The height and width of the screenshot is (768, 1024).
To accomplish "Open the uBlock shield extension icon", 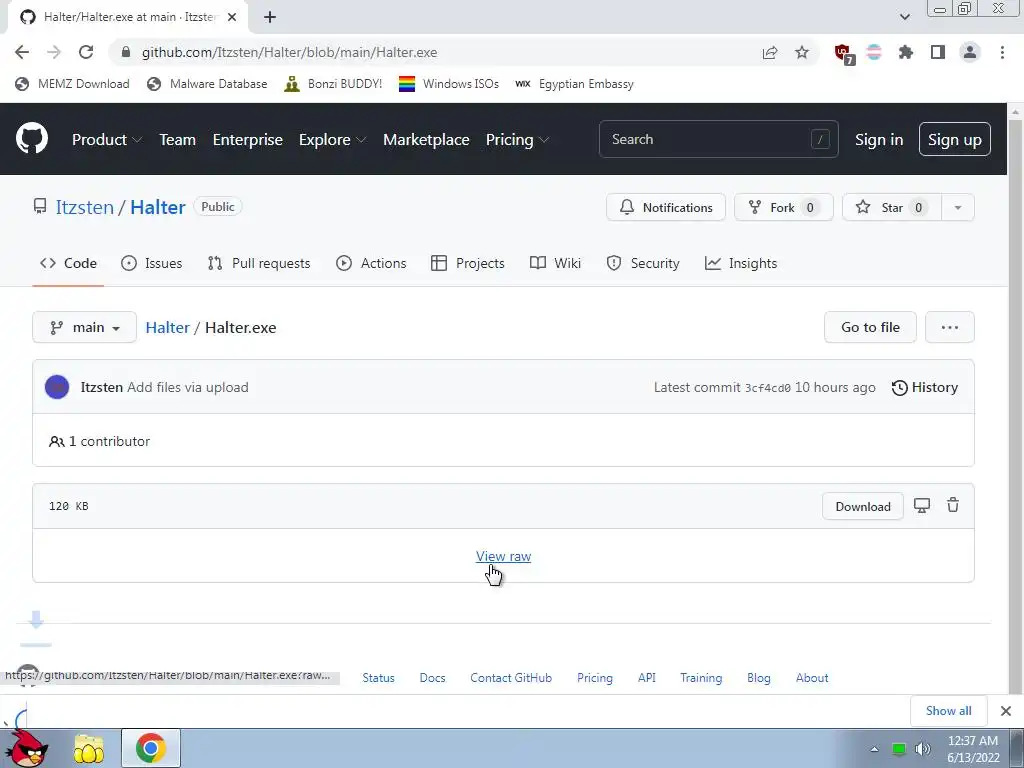I will click(844, 54).
